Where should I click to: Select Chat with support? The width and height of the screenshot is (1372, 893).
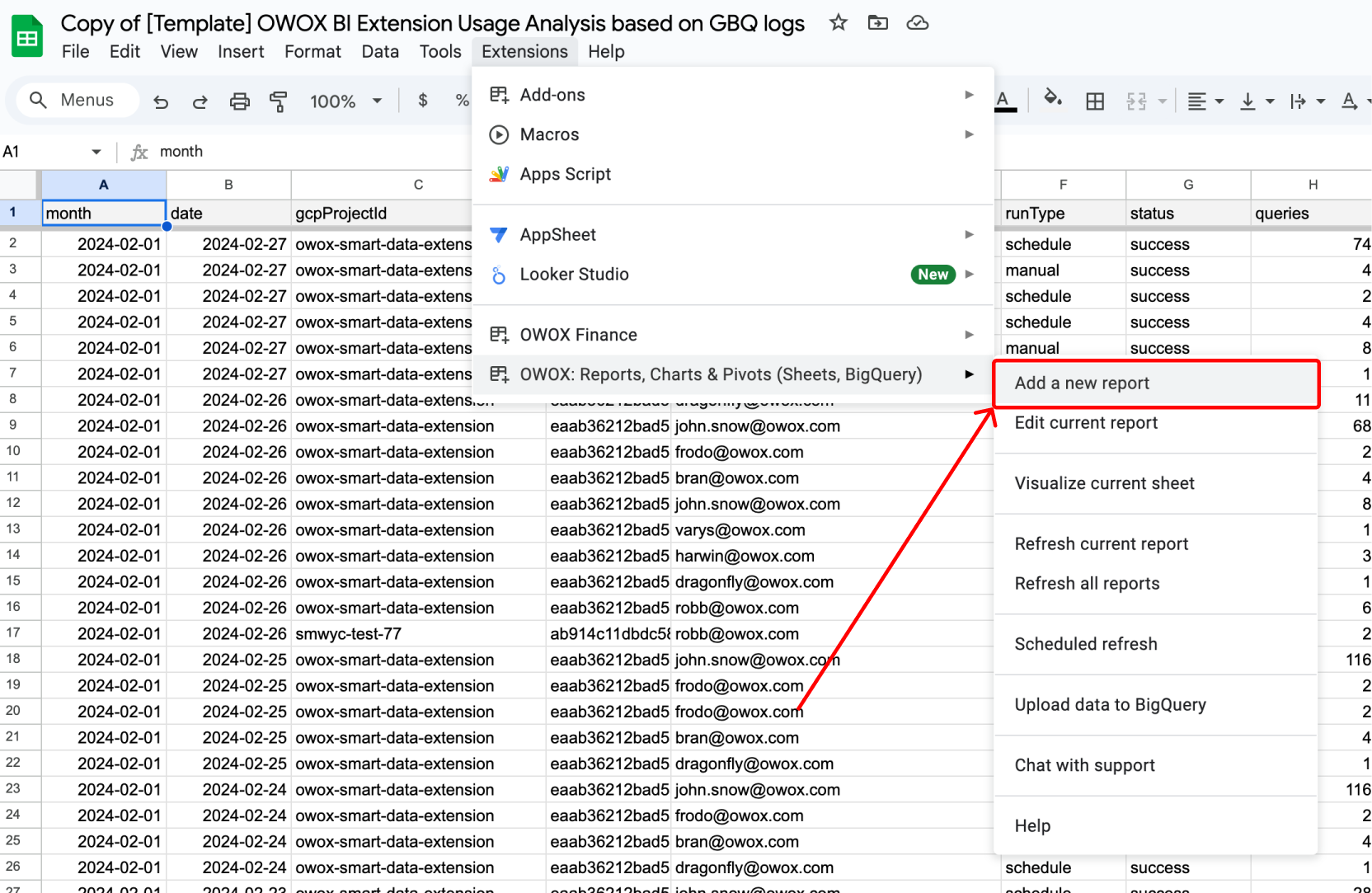pos(1156,765)
